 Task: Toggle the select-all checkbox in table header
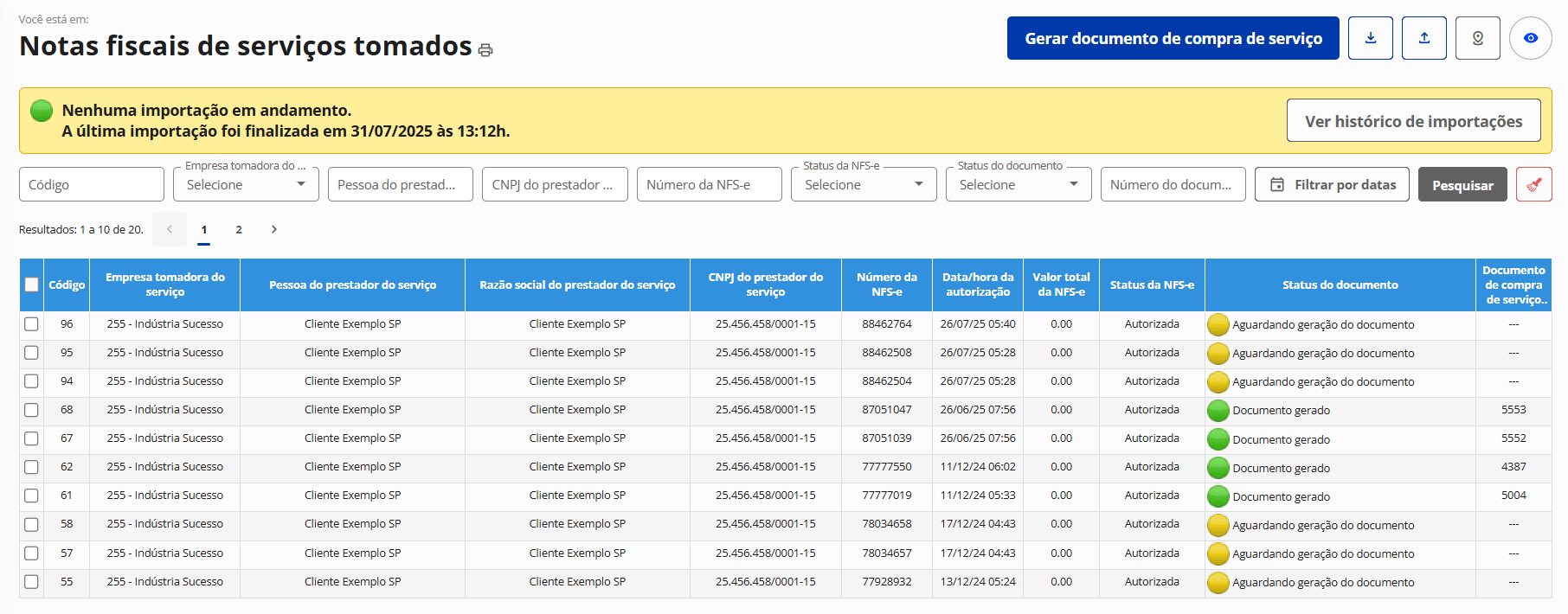(32, 285)
